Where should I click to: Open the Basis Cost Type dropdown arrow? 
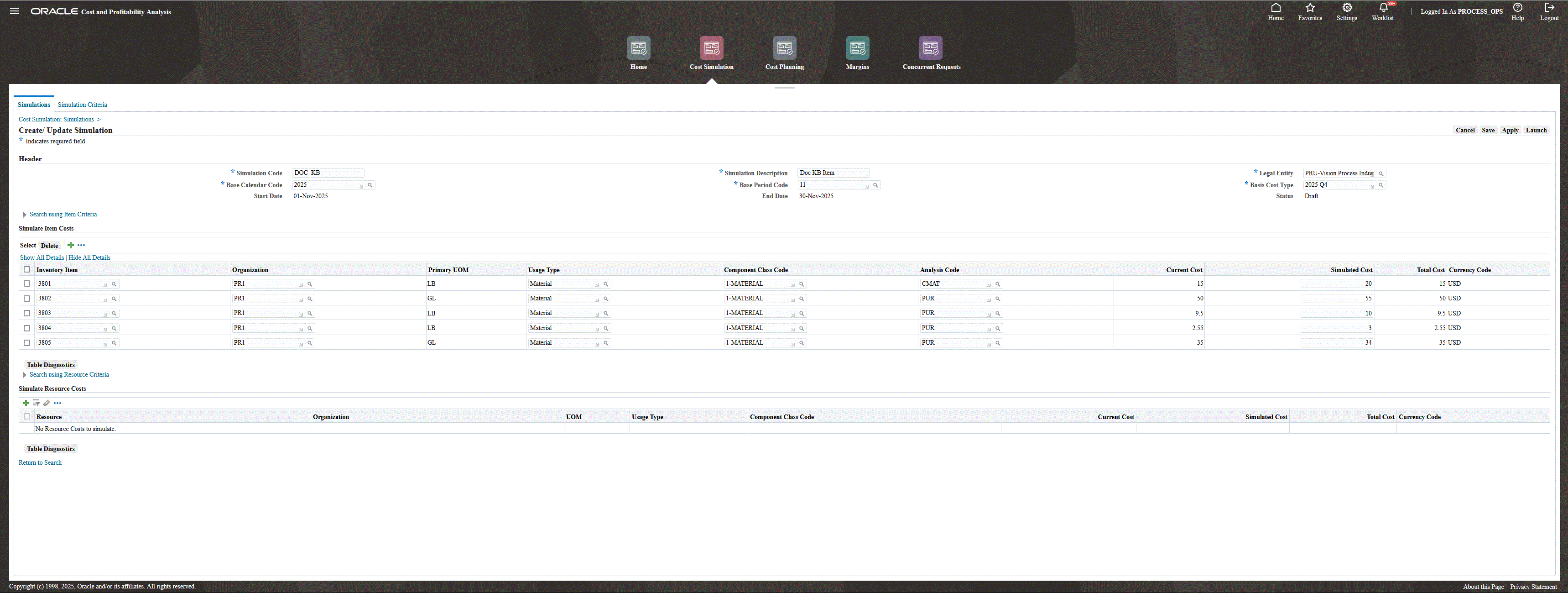[1372, 186]
